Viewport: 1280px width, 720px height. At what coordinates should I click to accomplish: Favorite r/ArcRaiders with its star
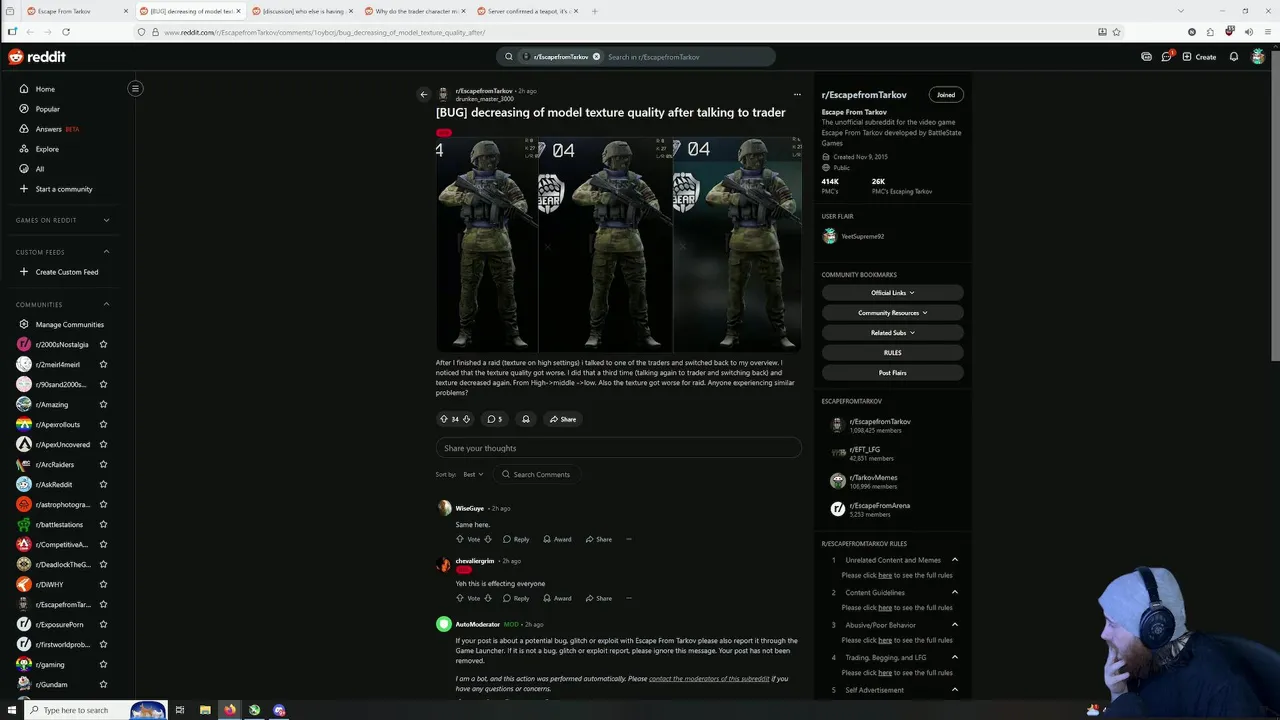click(x=103, y=464)
